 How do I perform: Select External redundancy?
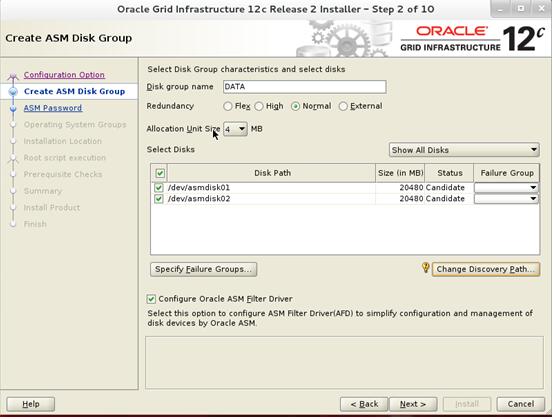click(x=343, y=106)
